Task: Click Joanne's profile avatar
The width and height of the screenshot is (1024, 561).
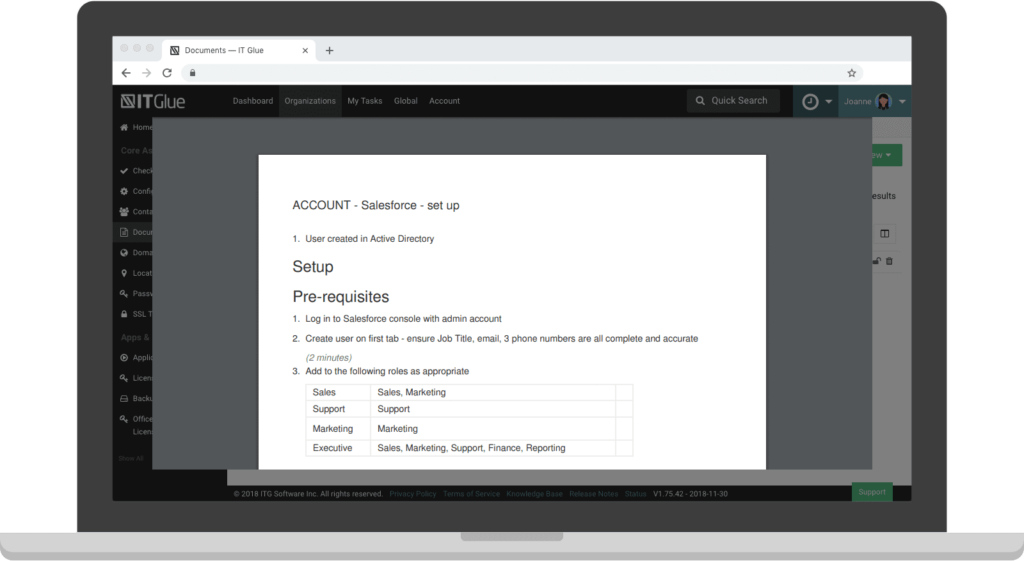Action: point(883,101)
